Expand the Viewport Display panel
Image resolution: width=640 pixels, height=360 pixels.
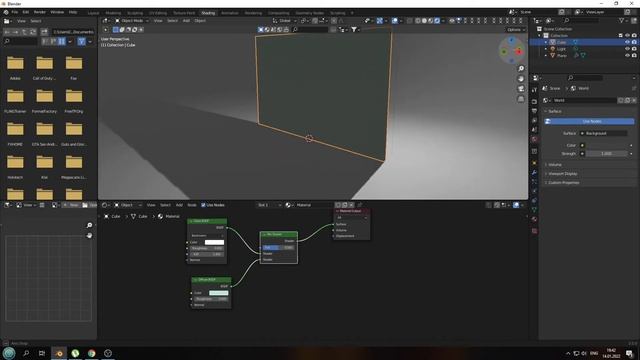coord(562,173)
